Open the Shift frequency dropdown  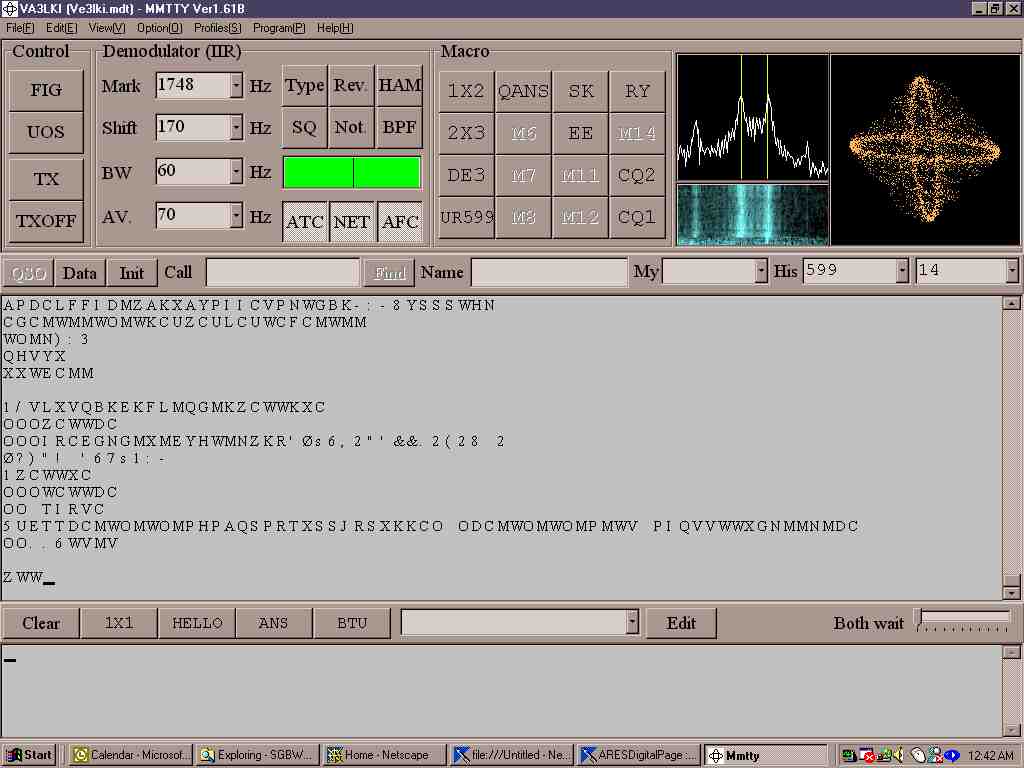[236, 127]
